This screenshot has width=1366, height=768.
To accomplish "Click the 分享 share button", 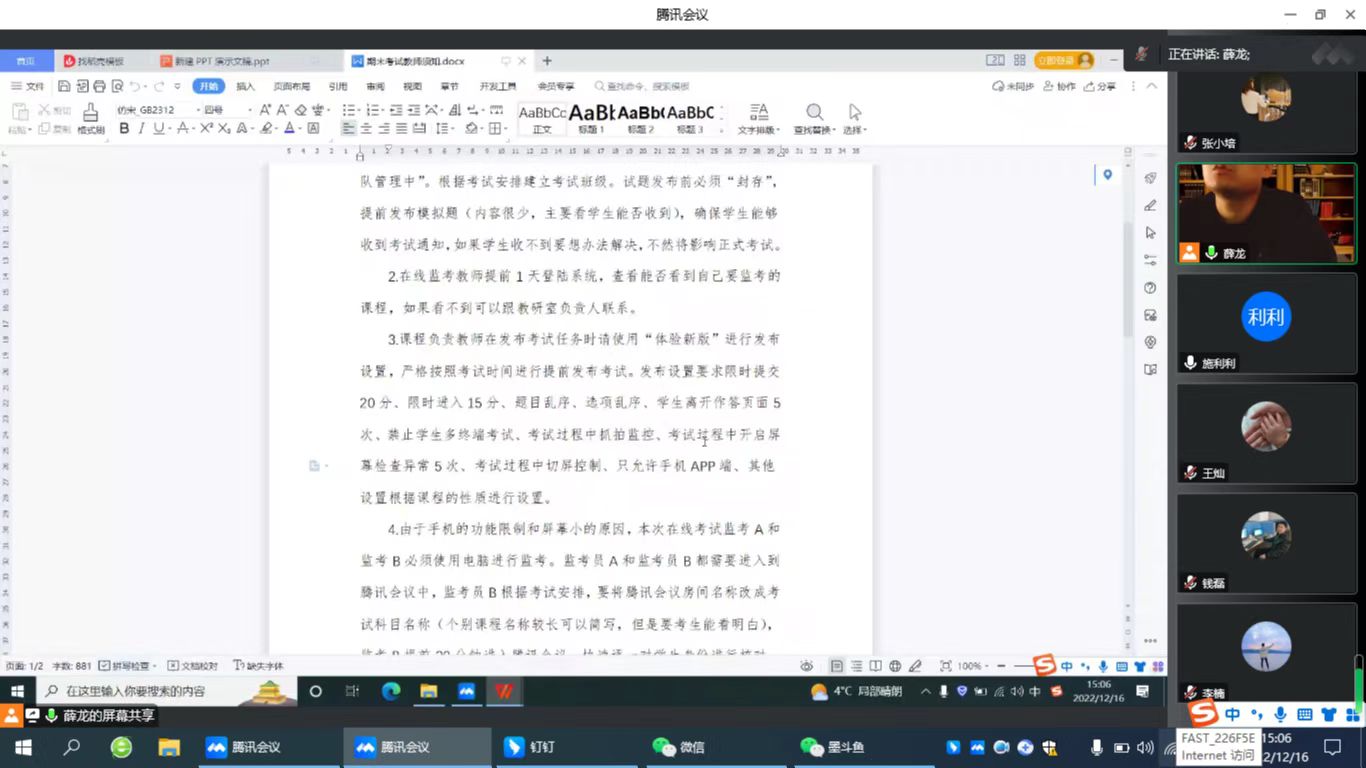I will click(1100, 87).
